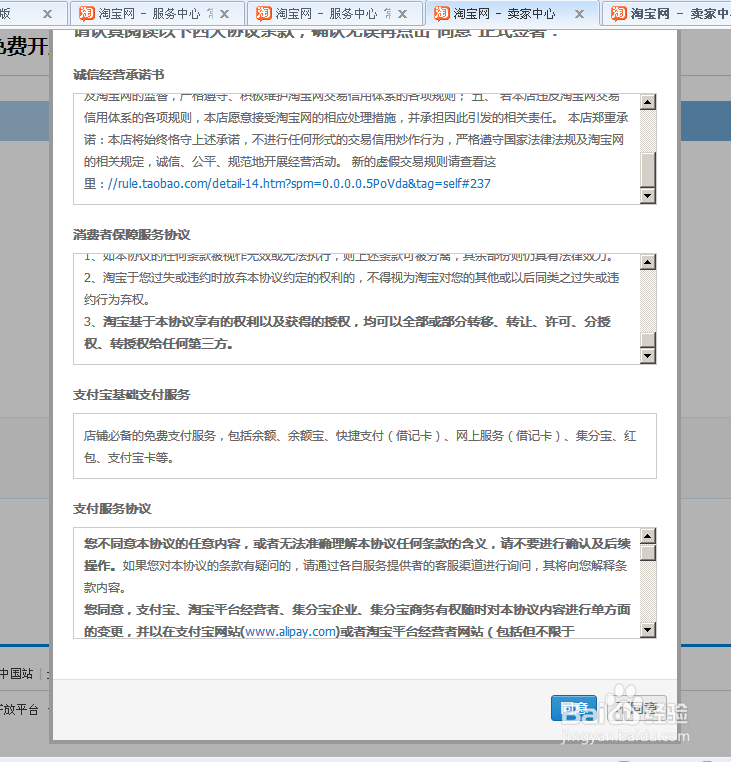The width and height of the screenshot is (731, 762).
Task: Click the 诚信经营承诺书 section heading
Action: [x=119, y=75]
